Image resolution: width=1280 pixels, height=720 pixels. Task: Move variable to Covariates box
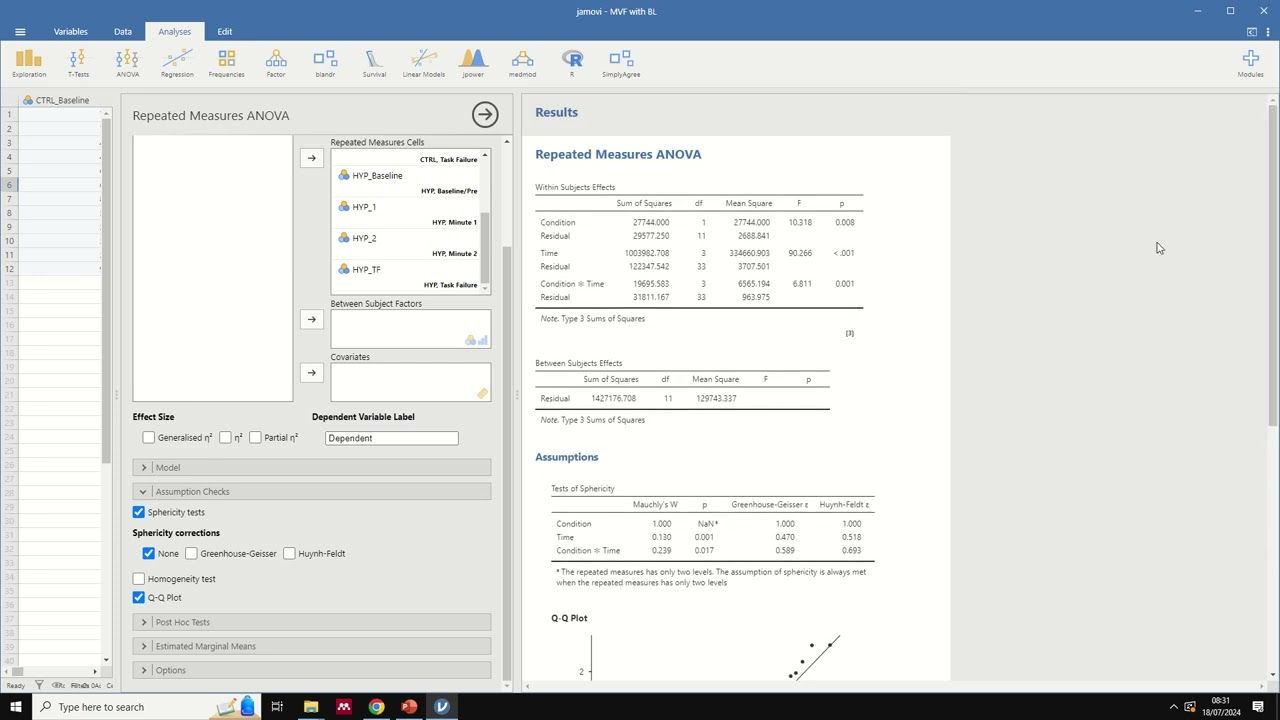pos(311,372)
